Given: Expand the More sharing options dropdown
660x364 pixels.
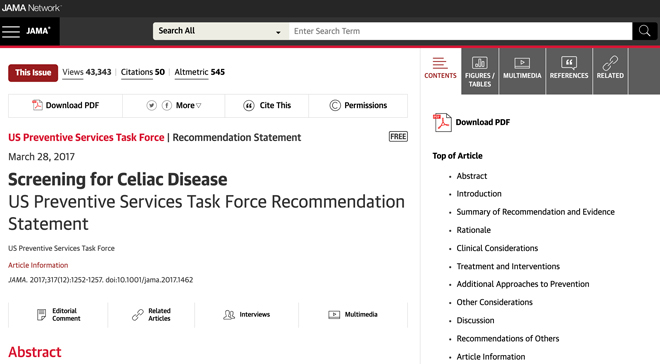Looking at the screenshot, I should click(188, 105).
